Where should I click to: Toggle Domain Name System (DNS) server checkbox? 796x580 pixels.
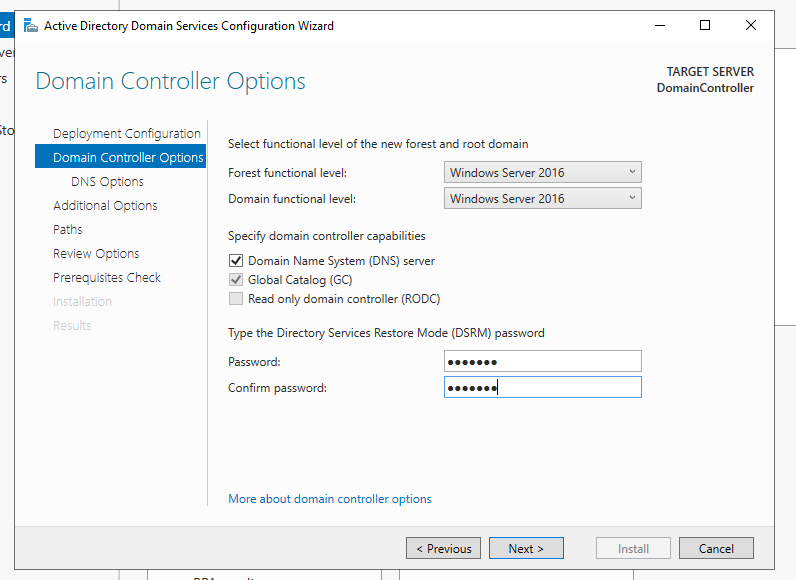pos(236,261)
